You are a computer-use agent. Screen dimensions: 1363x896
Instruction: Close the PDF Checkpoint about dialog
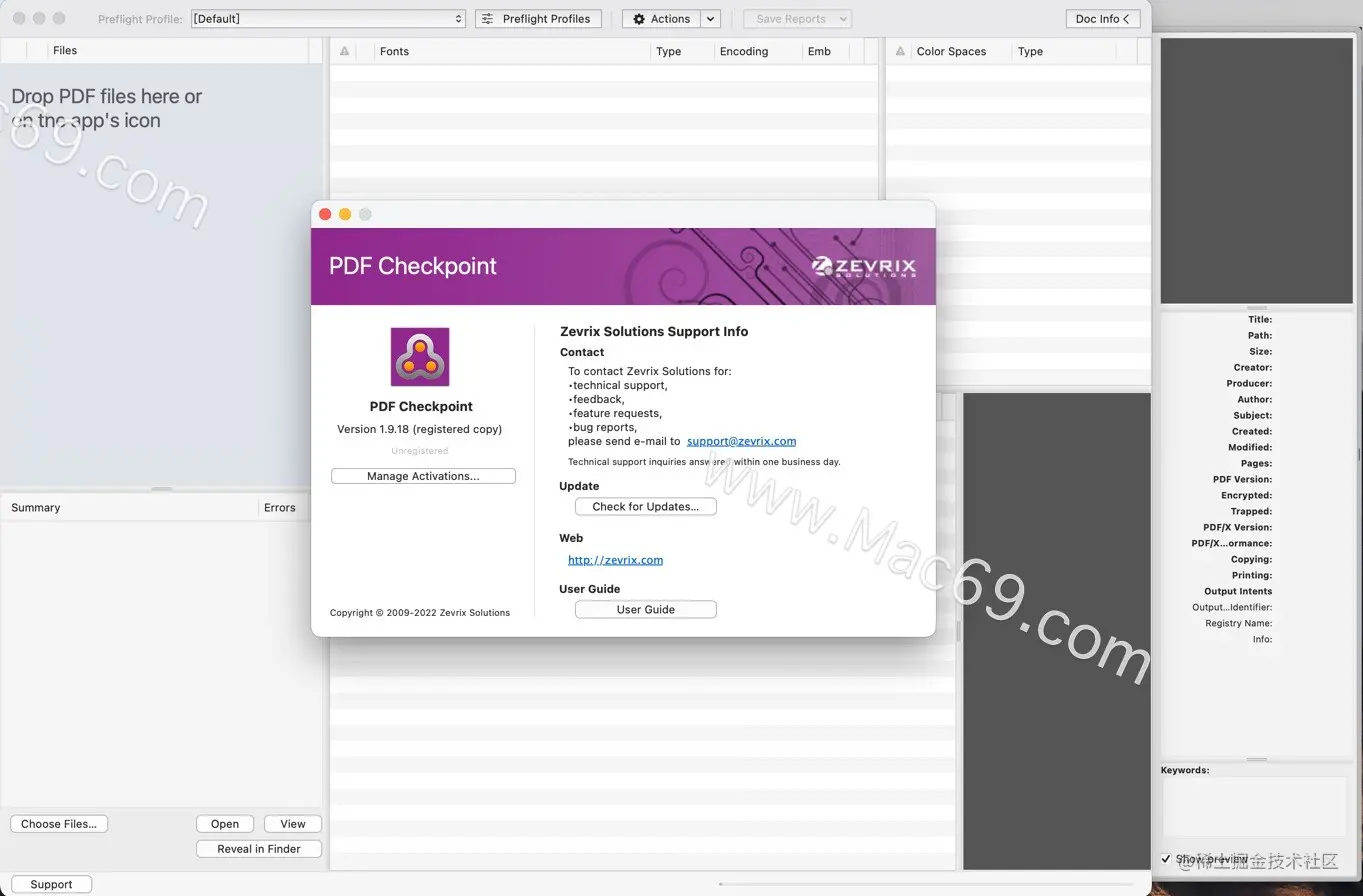325,214
